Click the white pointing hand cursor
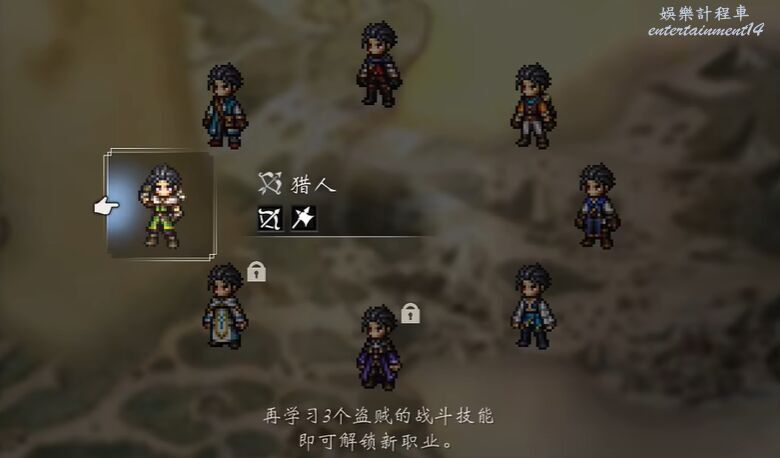The height and width of the screenshot is (458, 780). tap(106, 206)
